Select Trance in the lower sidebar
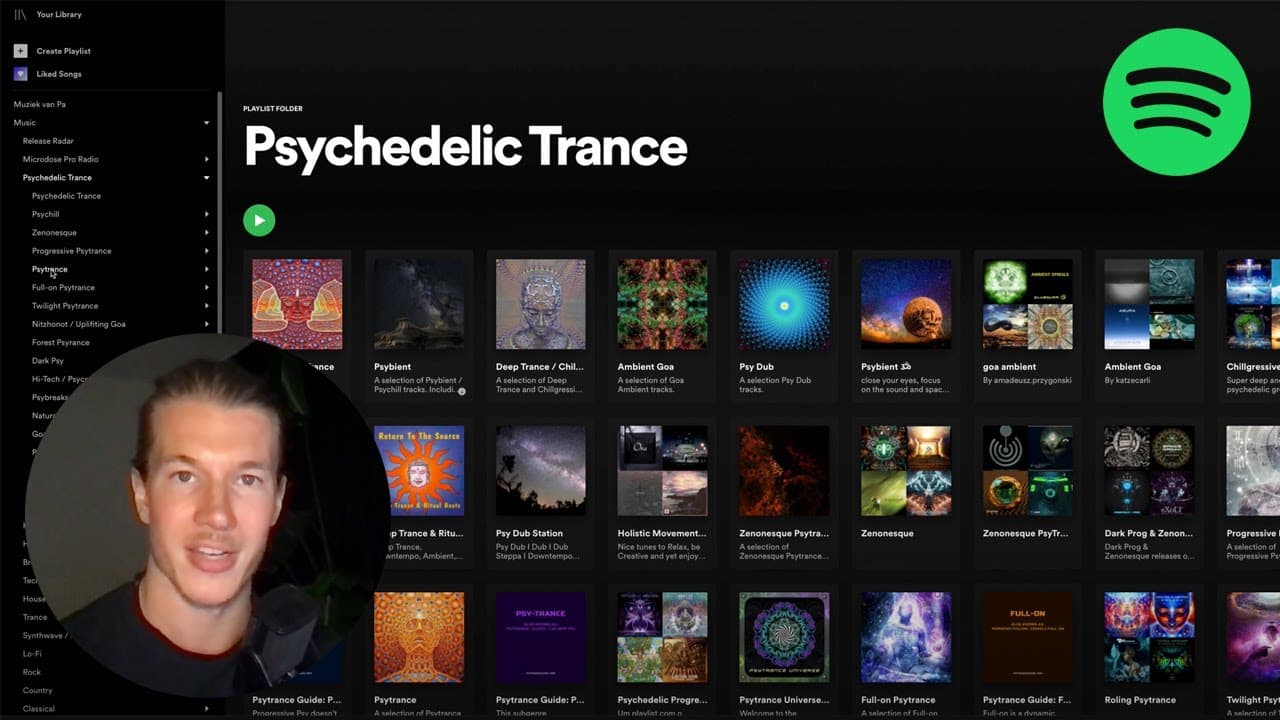 tap(35, 617)
